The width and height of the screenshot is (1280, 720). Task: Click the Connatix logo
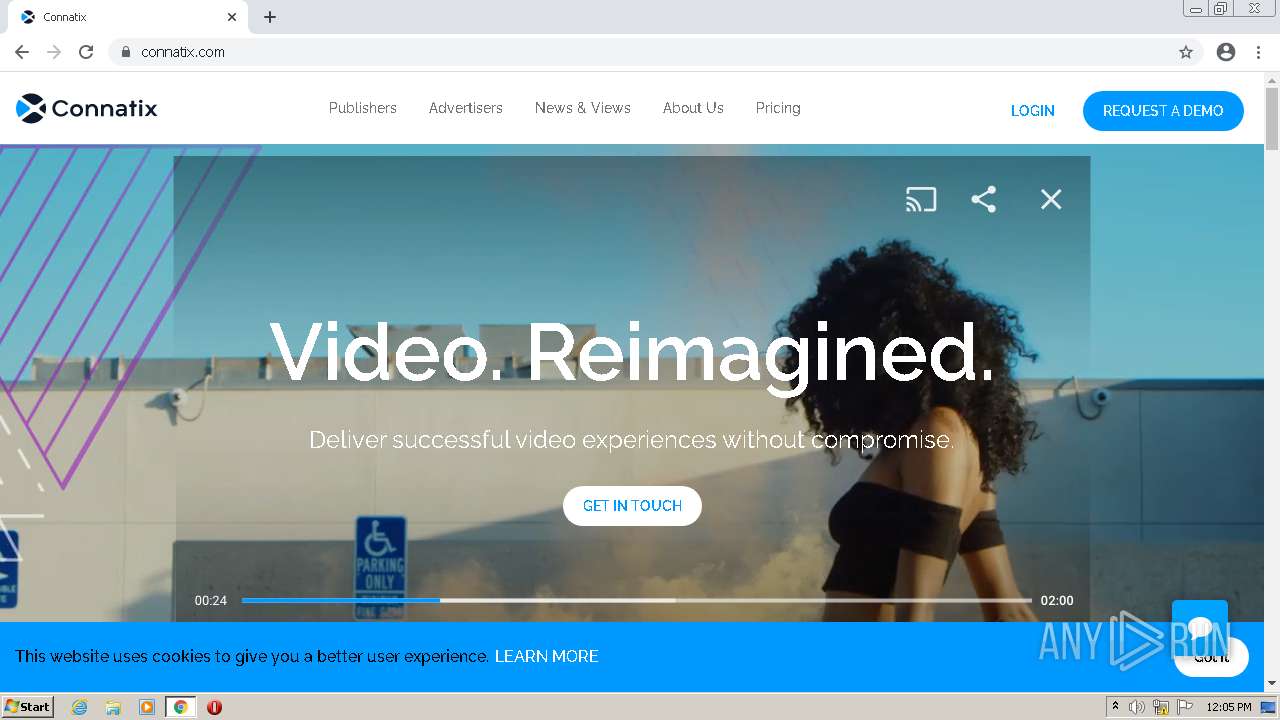click(x=87, y=108)
